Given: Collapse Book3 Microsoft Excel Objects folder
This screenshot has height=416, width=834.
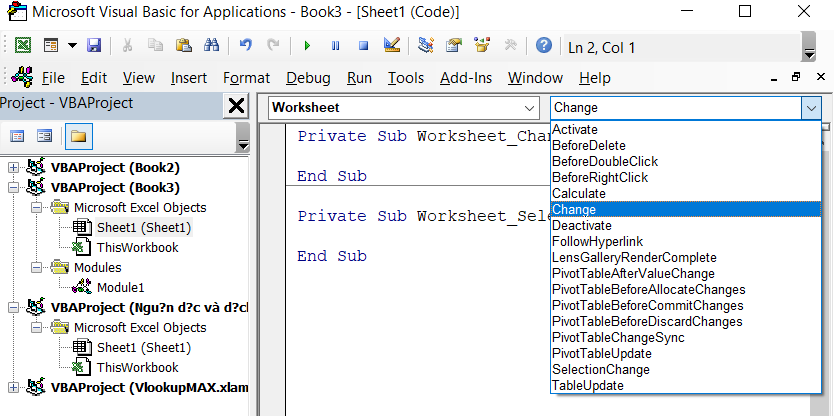Looking at the screenshot, I should point(36,207).
